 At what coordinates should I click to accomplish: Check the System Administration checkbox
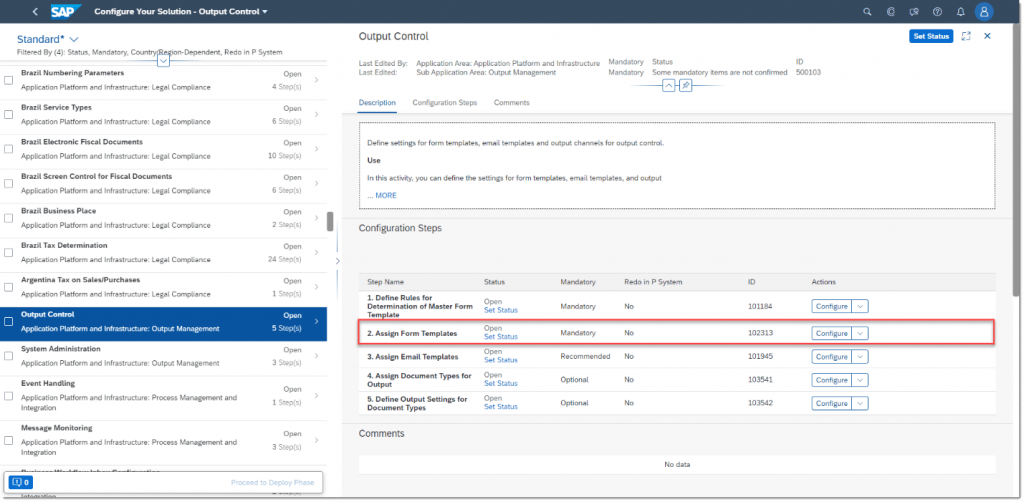click(x=8, y=356)
